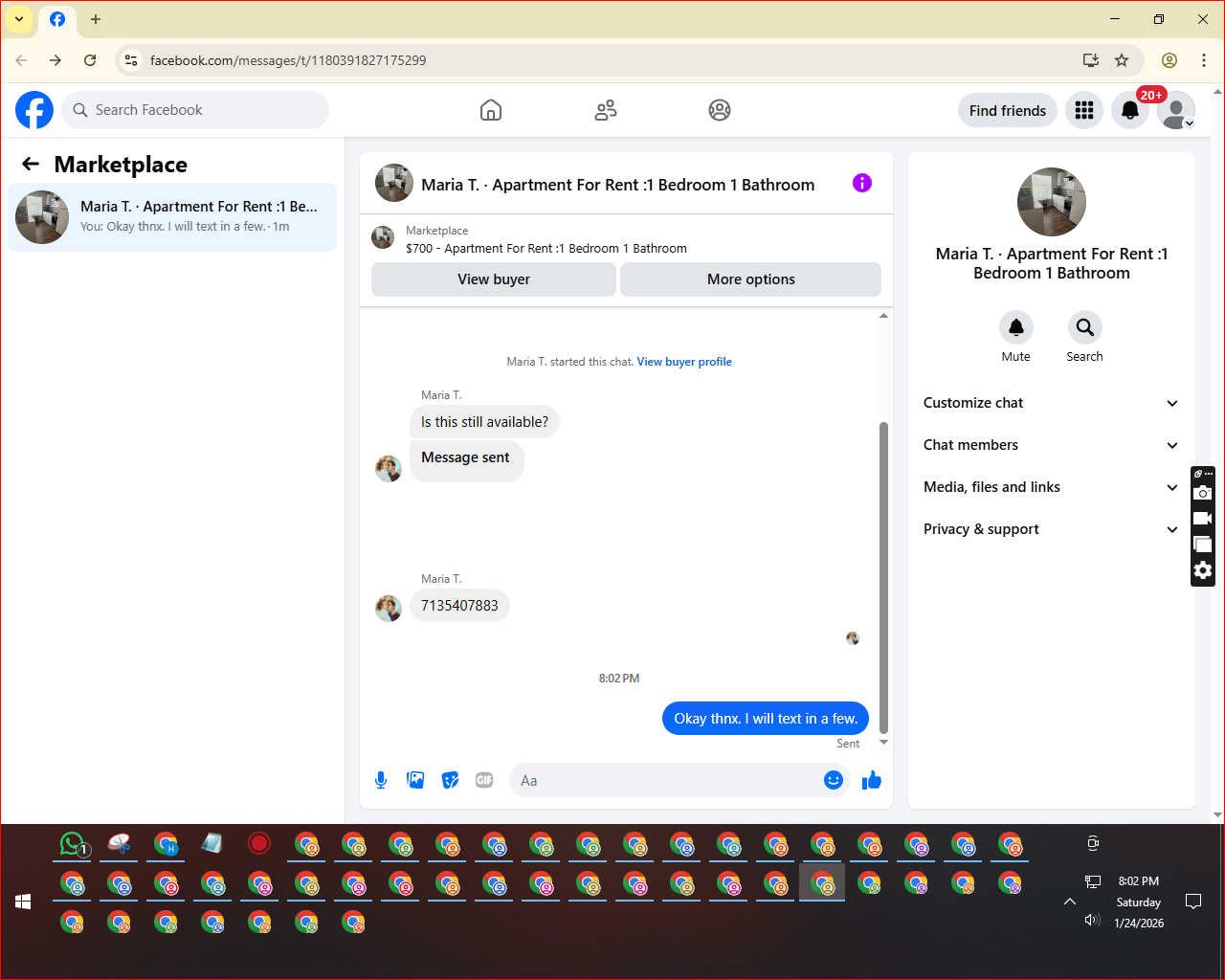Viewport: 1225px width, 980px height.
Task: Choose a sticker from sticker icon
Action: coord(450,780)
